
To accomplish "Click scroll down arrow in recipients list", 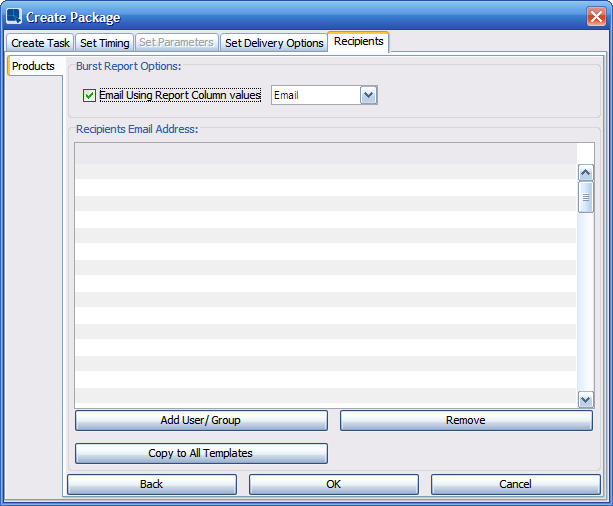I will click(585, 400).
